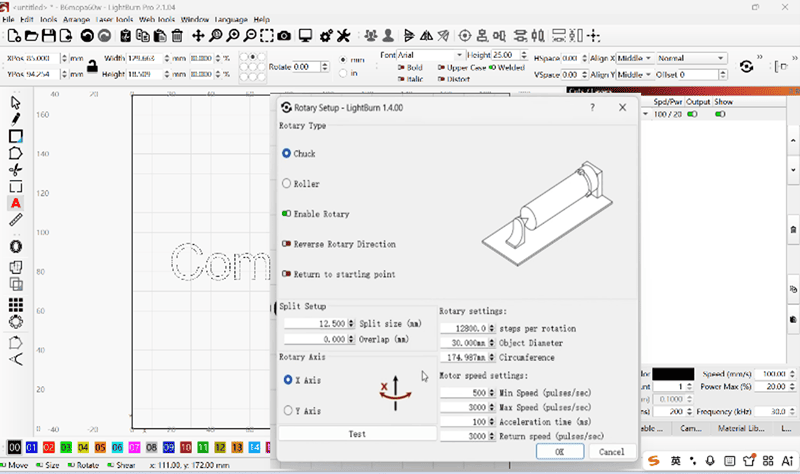The image size is (800, 474).
Task: Switch to the Material Library tab
Action: pyautogui.click(x=741, y=429)
